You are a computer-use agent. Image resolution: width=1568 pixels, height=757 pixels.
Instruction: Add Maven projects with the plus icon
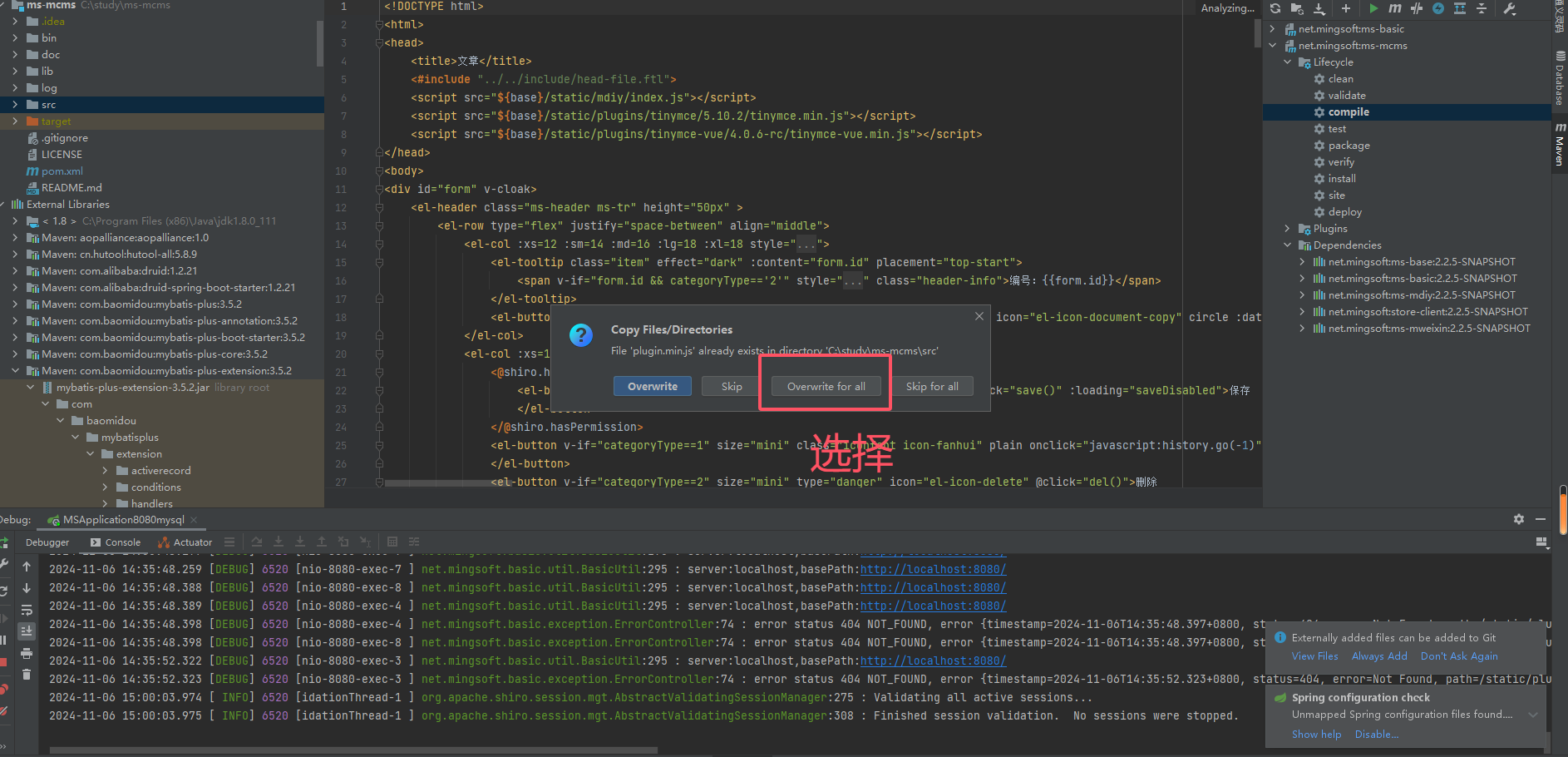[x=1345, y=8]
